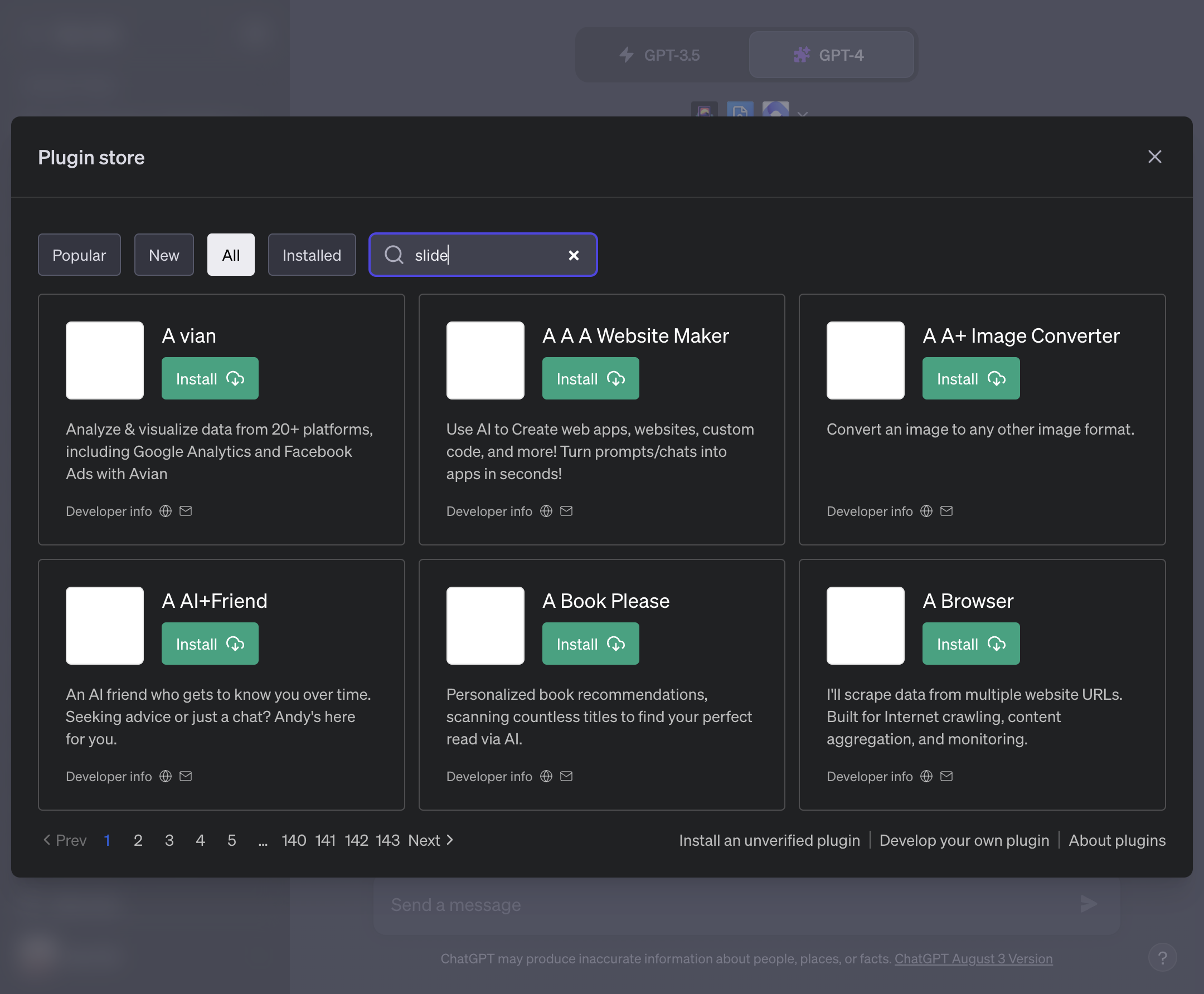
Task: Open the ChatGPT August 3 Version link
Action: 973,958
